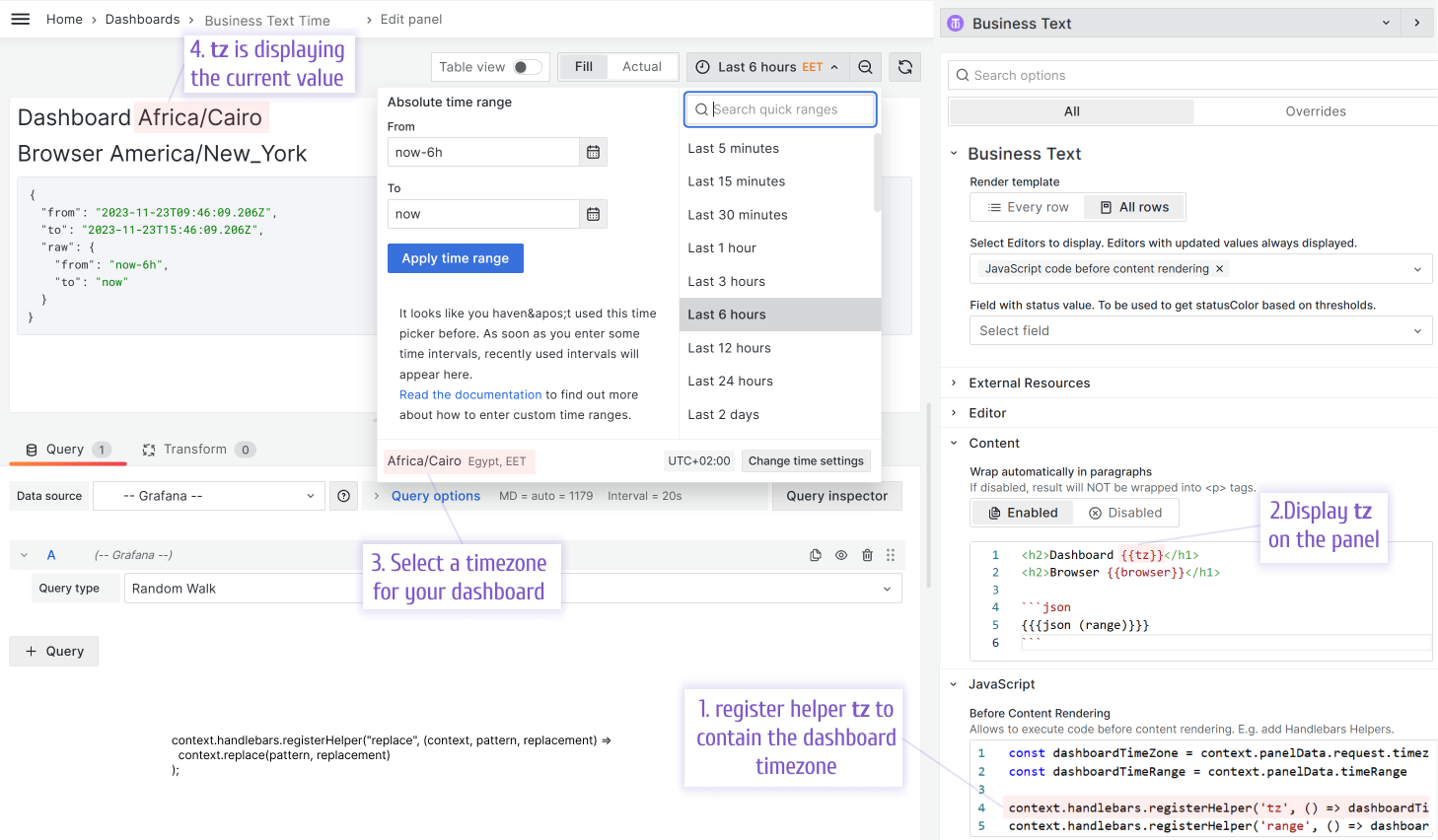Viewport: 1438px width, 840px height.
Task: Click Apply time range button
Action: click(456, 258)
